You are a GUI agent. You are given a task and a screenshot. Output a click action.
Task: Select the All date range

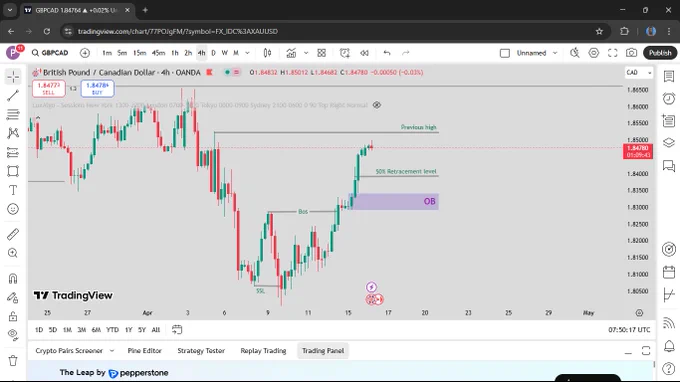156,330
